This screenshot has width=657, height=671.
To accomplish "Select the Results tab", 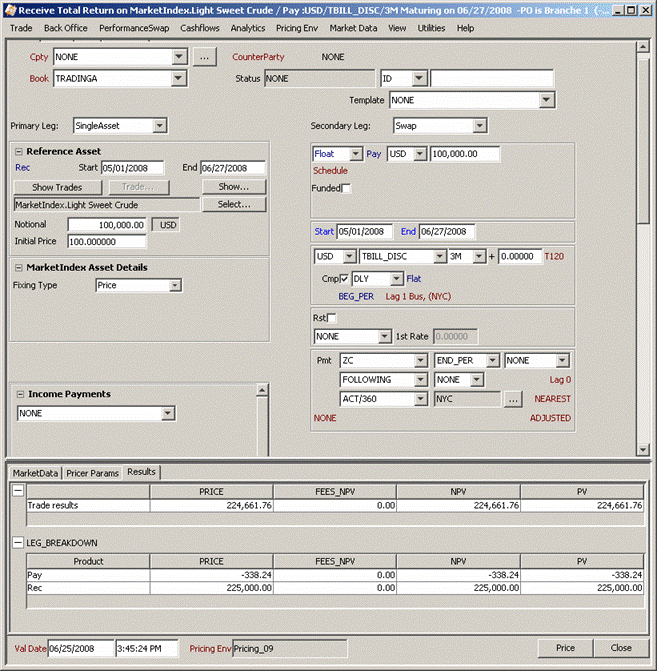I will coord(141,472).
